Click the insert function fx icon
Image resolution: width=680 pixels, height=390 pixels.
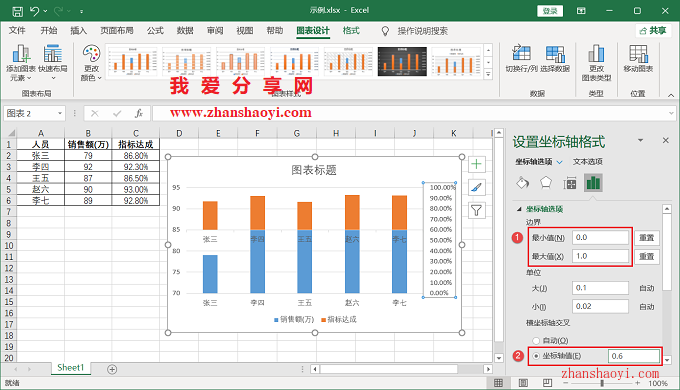click(x=139, y=114)
